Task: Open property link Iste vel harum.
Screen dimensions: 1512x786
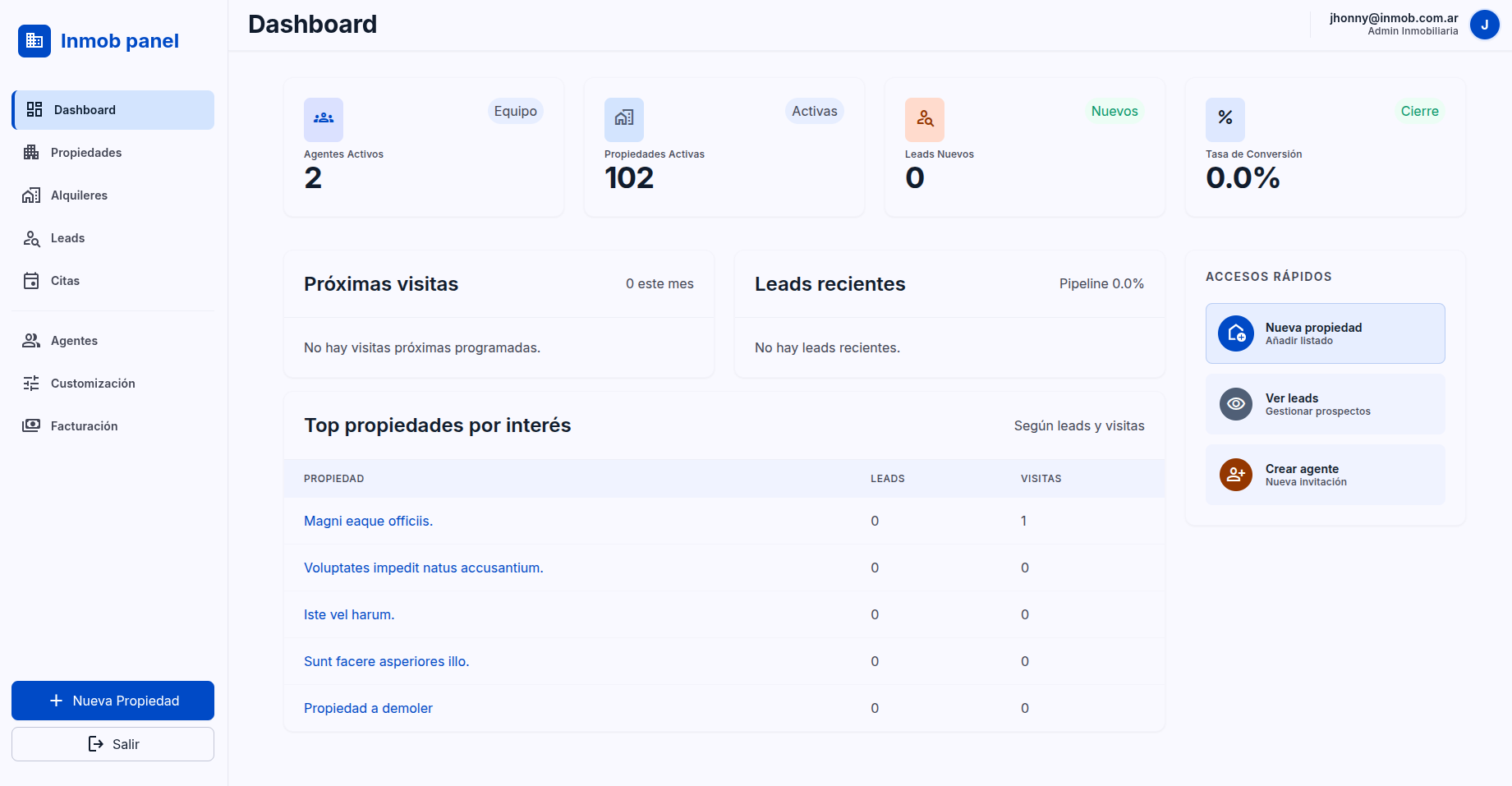Action: (x=349, y=614)
